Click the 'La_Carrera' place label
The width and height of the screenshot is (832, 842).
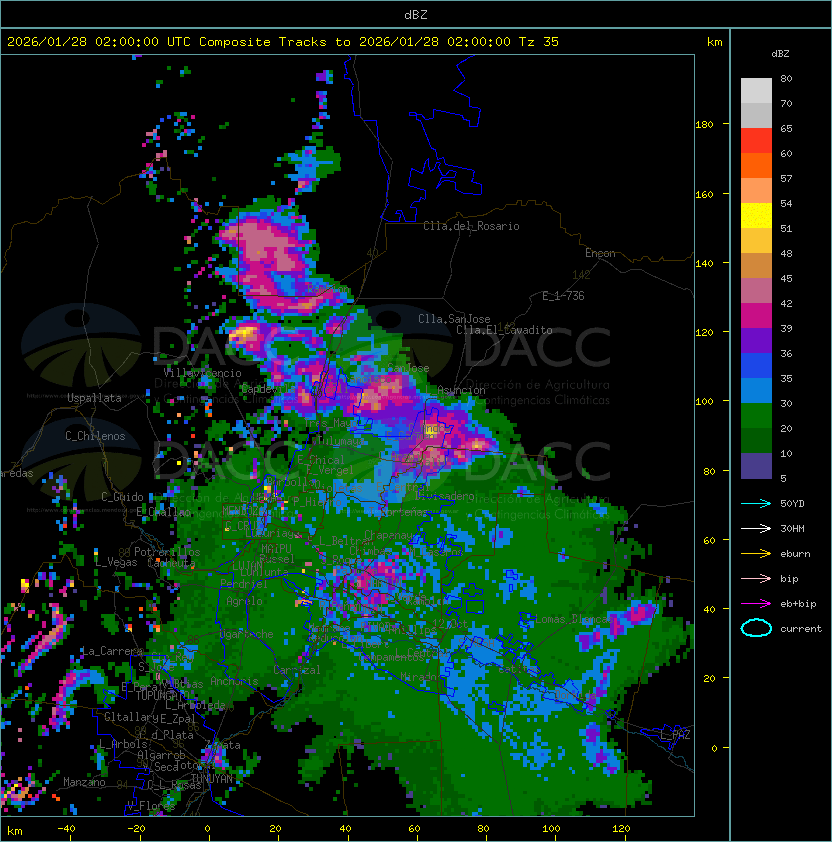coord(113,651)
